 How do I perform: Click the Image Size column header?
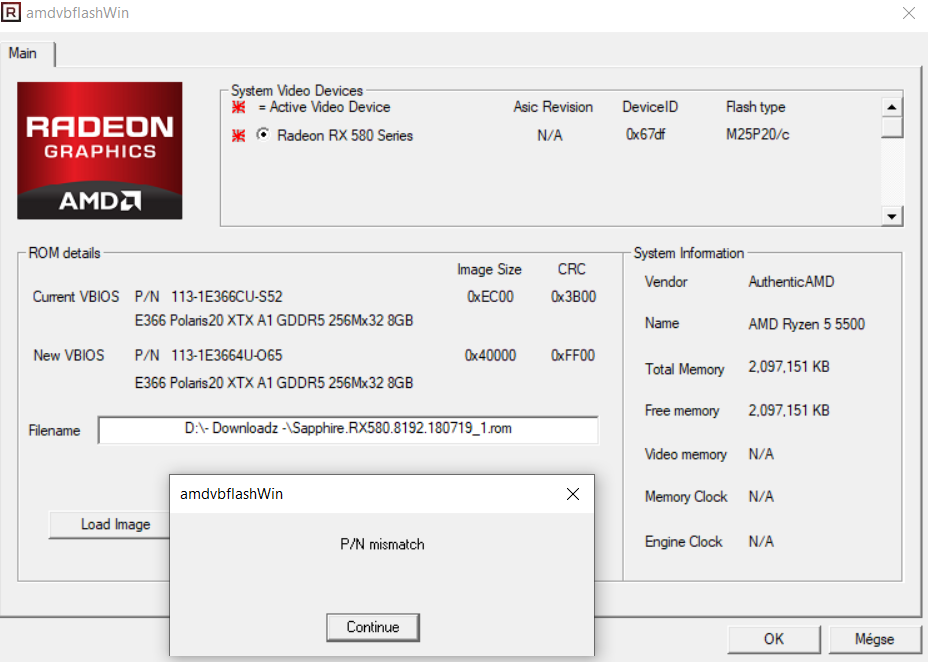pos(489,270)
